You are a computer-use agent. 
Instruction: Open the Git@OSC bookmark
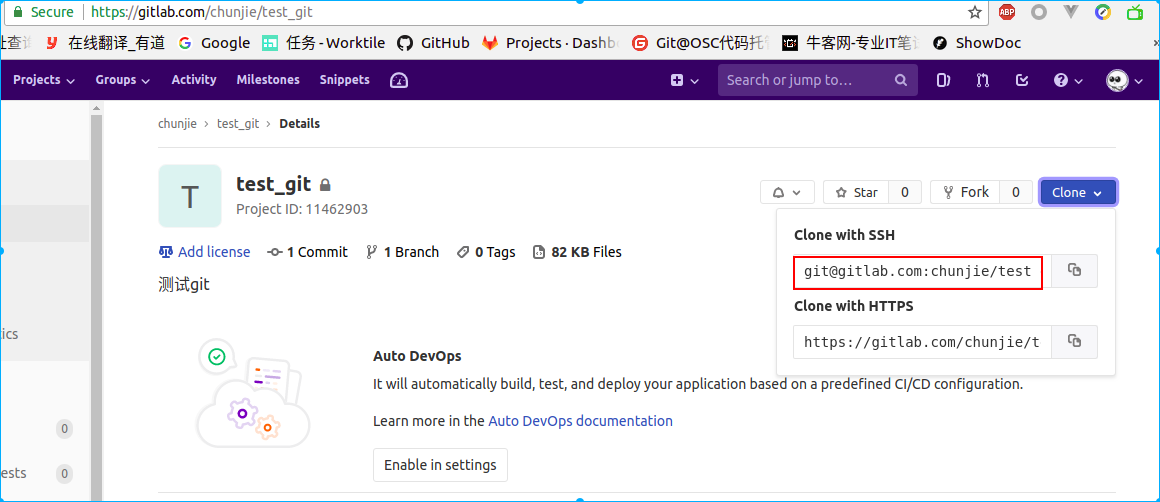[x=701, y=43]
